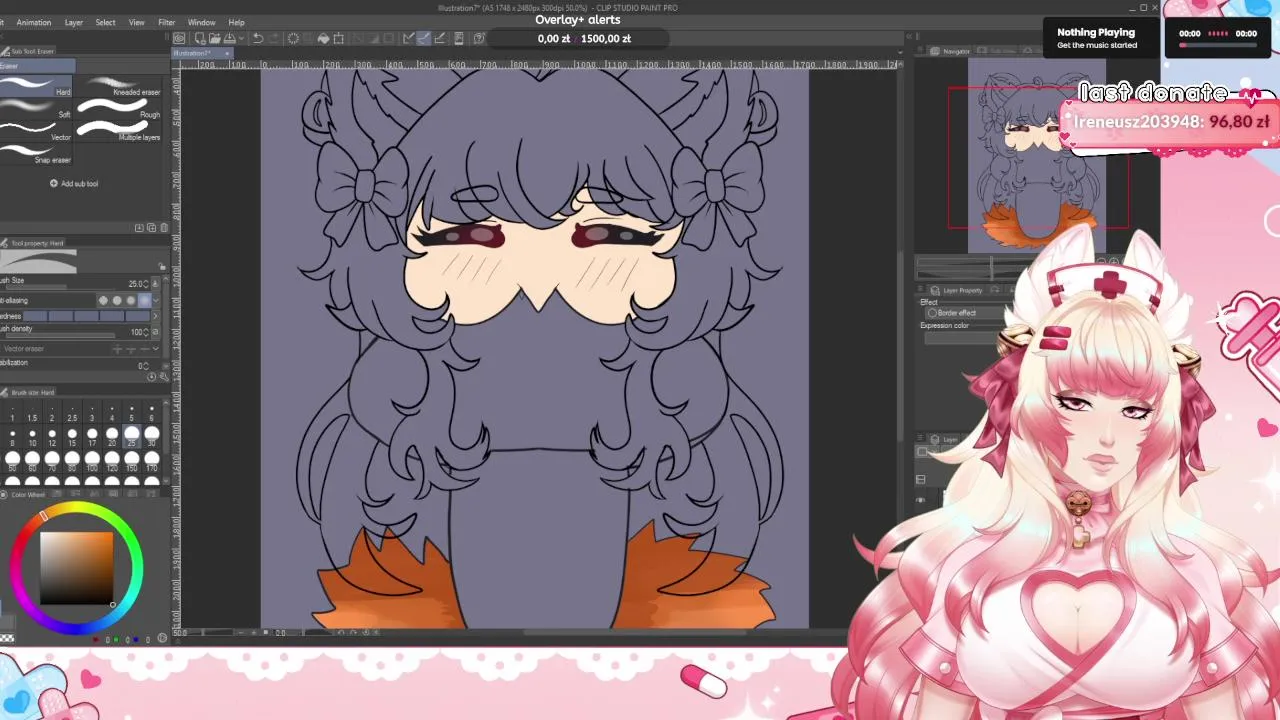Click the Layer Property panel tab
Viewport: 1280px width, 720px height.
pyautogui.click(x=957, y=290)
